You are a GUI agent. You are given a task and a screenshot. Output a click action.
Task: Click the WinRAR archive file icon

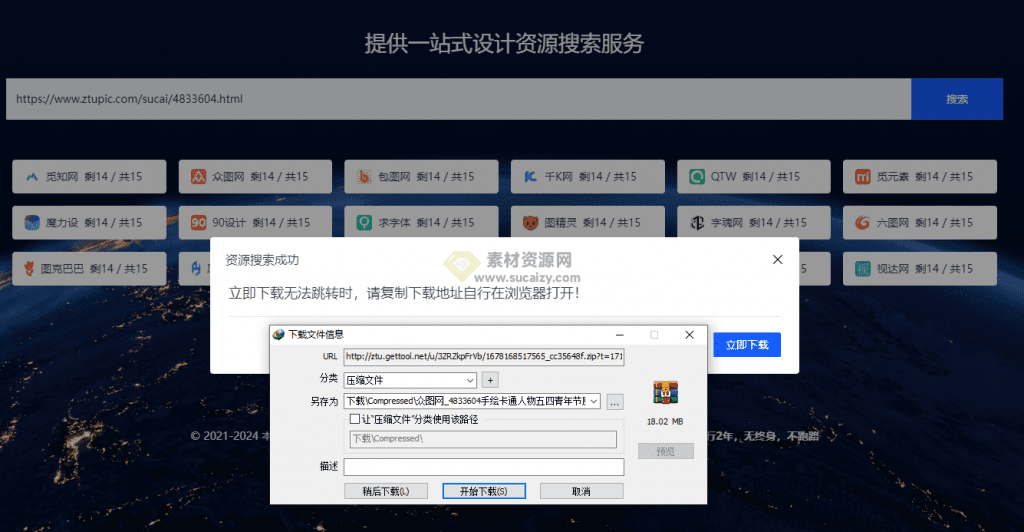click(665, 393)
